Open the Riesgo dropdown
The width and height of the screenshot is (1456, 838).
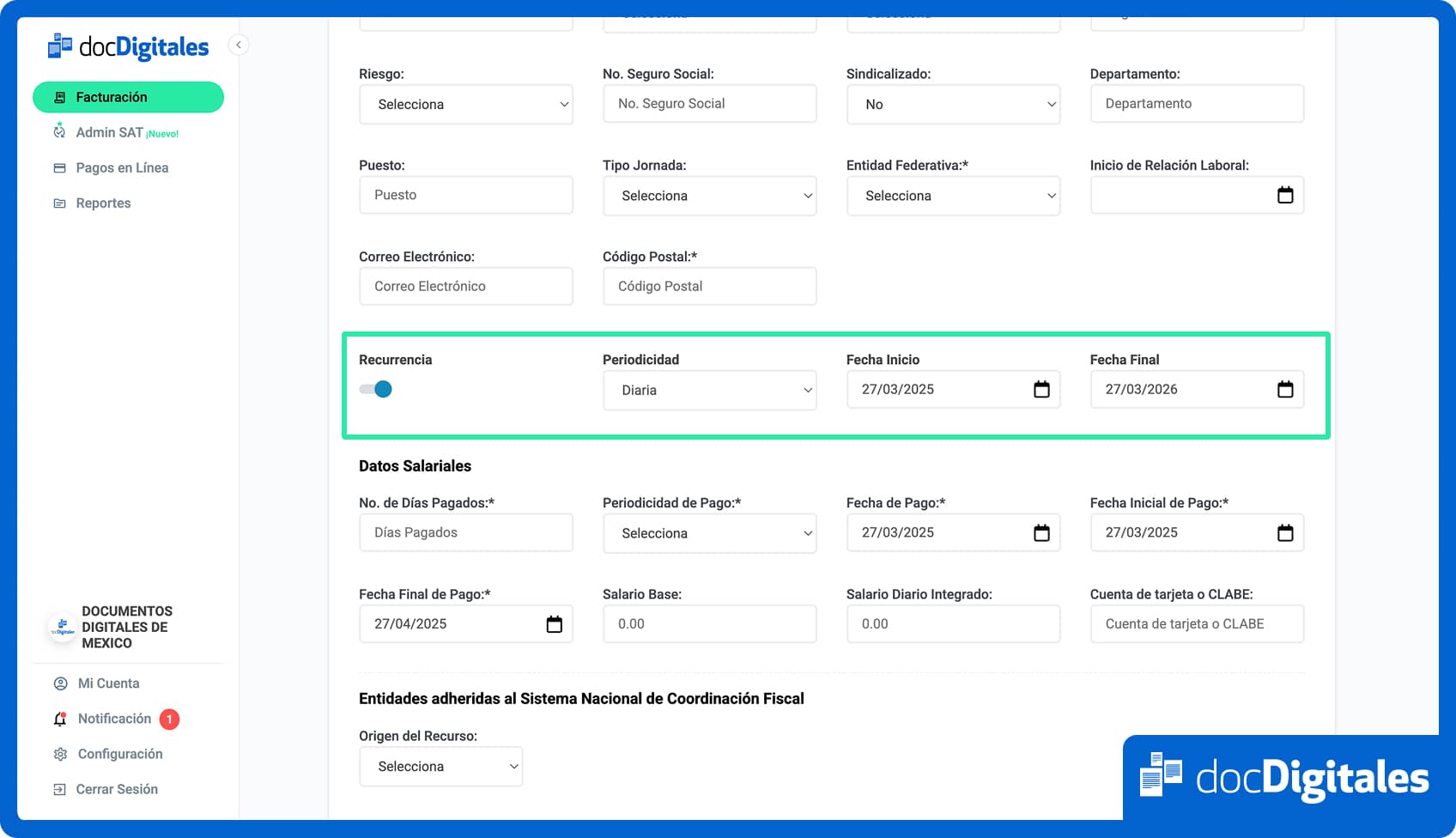pyautogui.click(x=466, y=104)
